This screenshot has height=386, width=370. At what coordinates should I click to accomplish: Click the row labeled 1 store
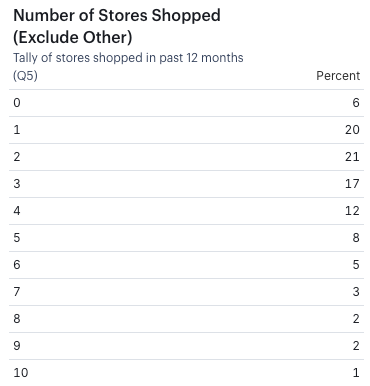(x=186, y=130)
